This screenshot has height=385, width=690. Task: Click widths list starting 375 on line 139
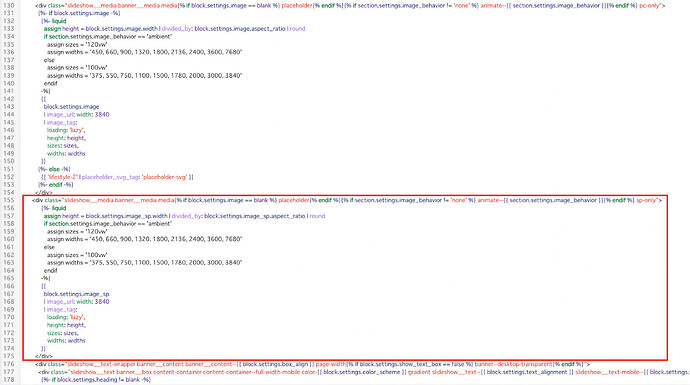click(145, 76)
